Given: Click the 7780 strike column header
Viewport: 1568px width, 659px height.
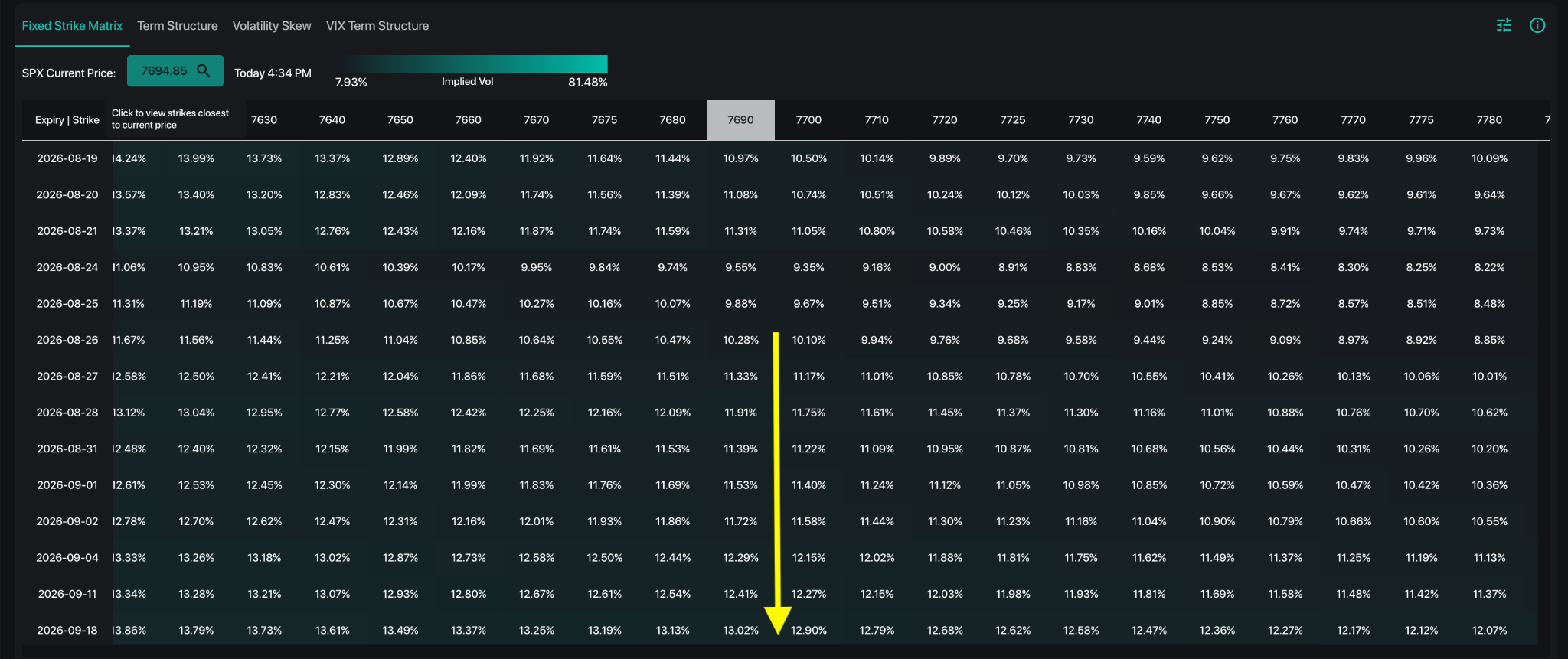Looking at the screenshot, I should click(1489, 119).
